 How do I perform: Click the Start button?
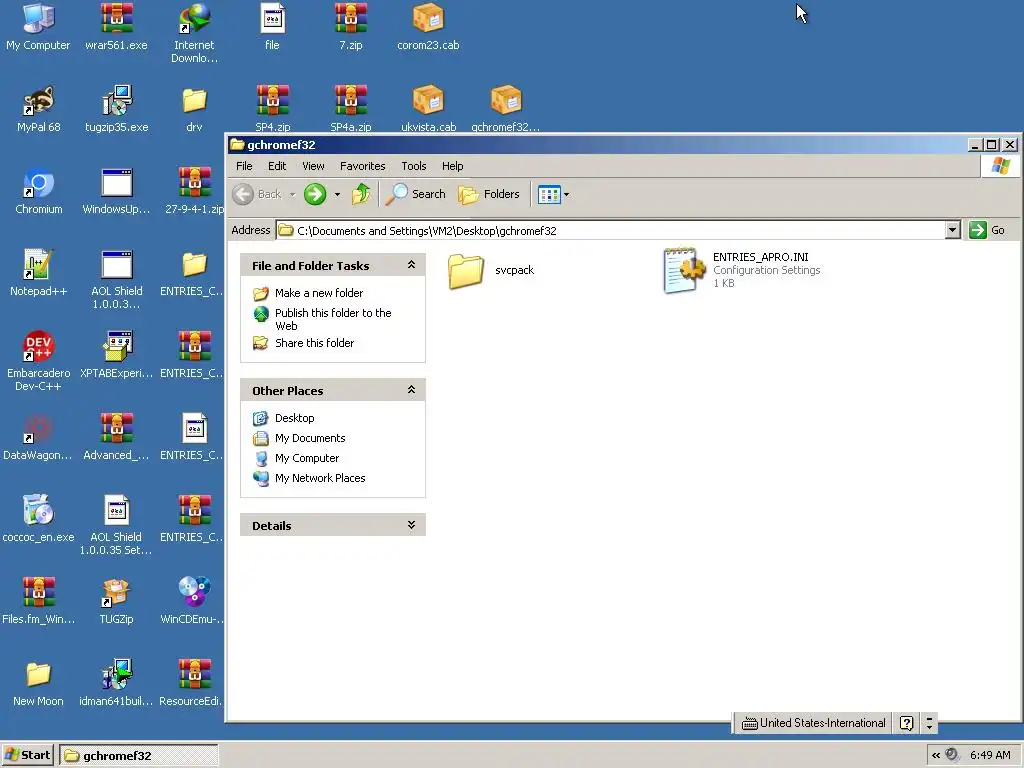(27, 755)
